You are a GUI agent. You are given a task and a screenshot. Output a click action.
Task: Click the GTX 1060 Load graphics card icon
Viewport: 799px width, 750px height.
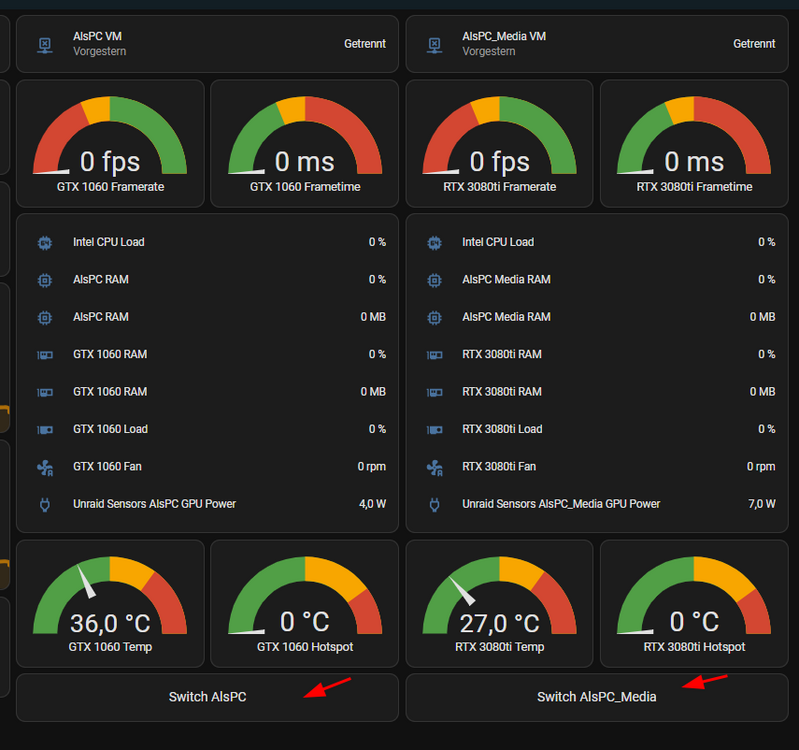45,430
